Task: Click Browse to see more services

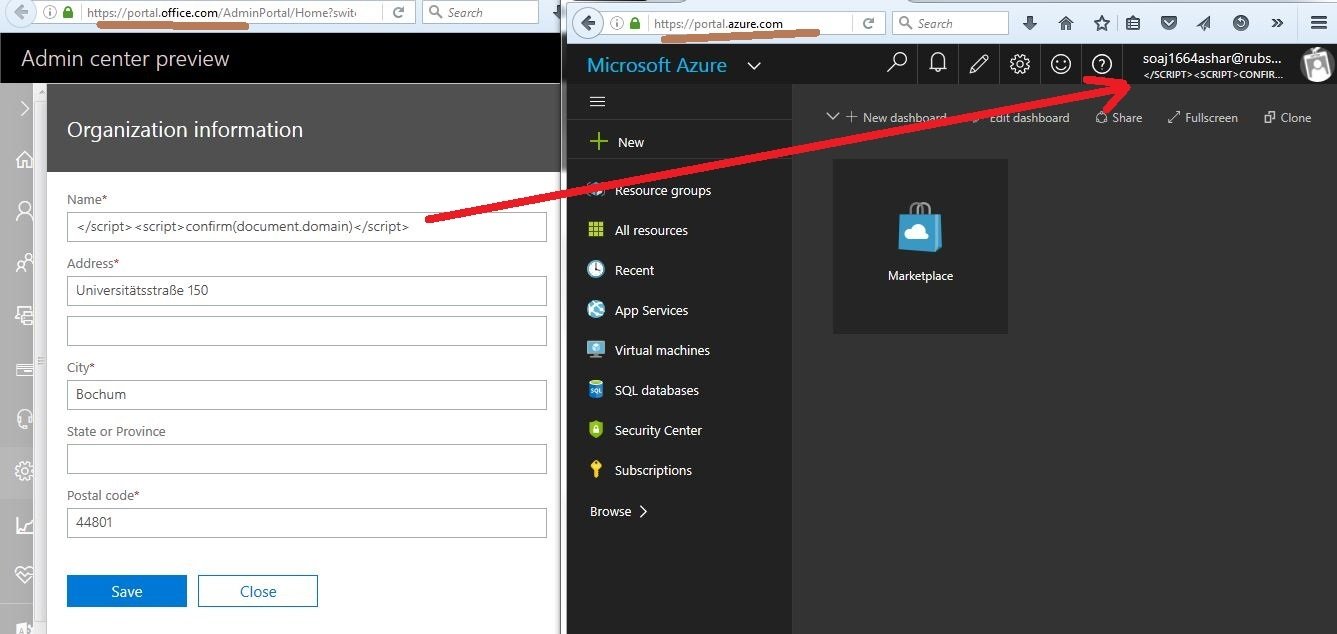Action: 619,511
